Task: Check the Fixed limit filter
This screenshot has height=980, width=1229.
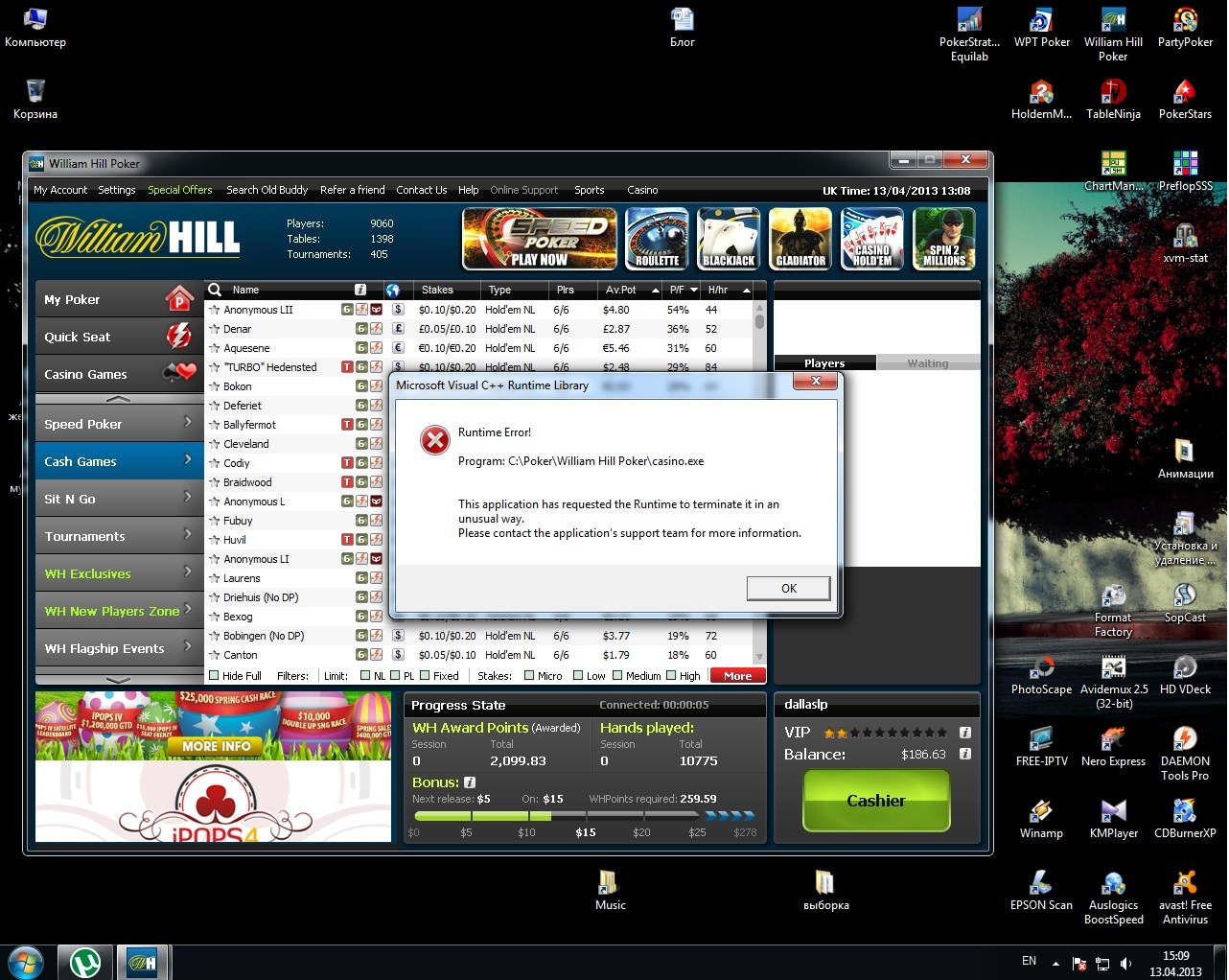Action: tap(426, 676)
